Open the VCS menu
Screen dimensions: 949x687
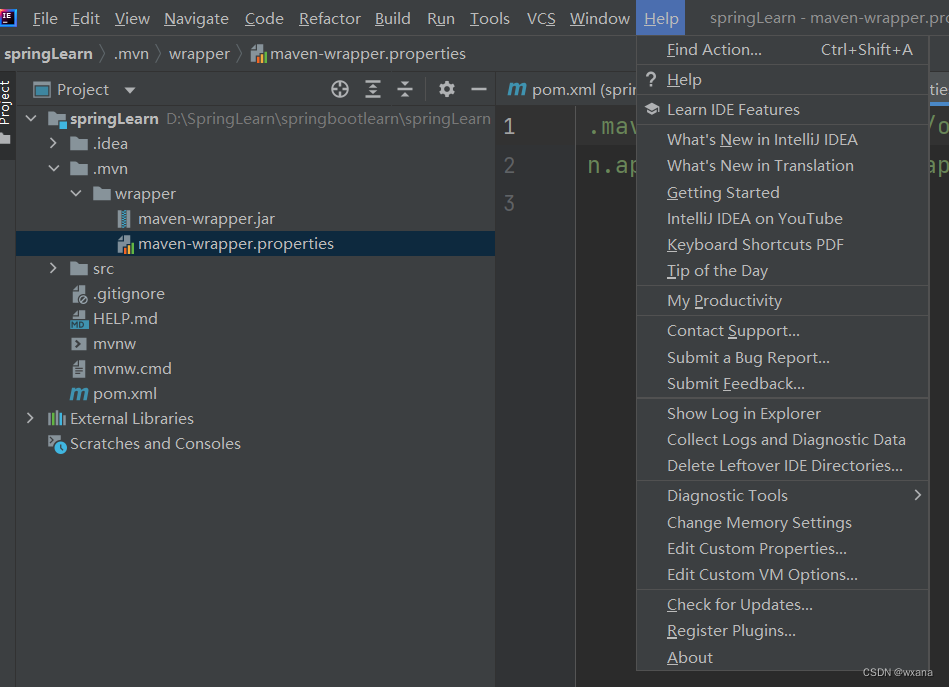pyautogui.click(x=540, y=17)
